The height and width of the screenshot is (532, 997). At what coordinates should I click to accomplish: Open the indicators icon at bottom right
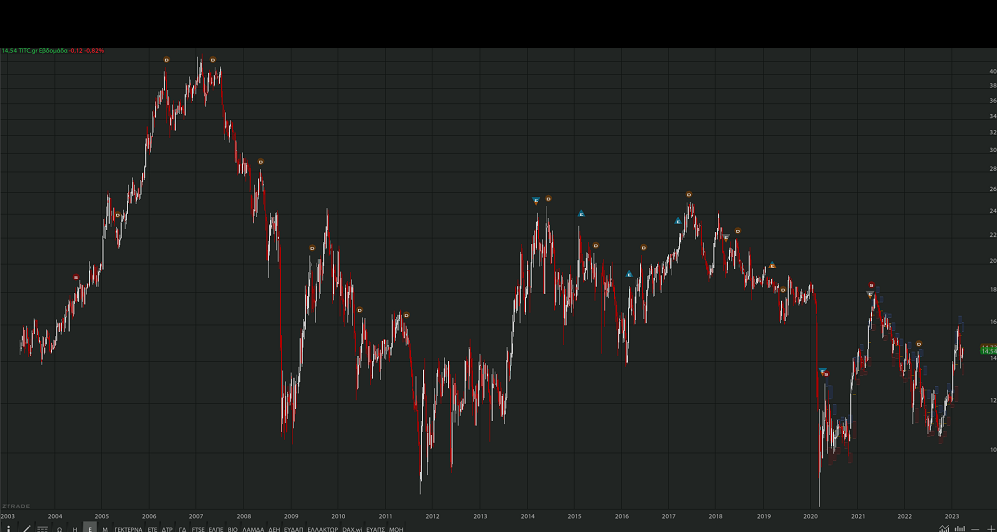click(944, 528)
